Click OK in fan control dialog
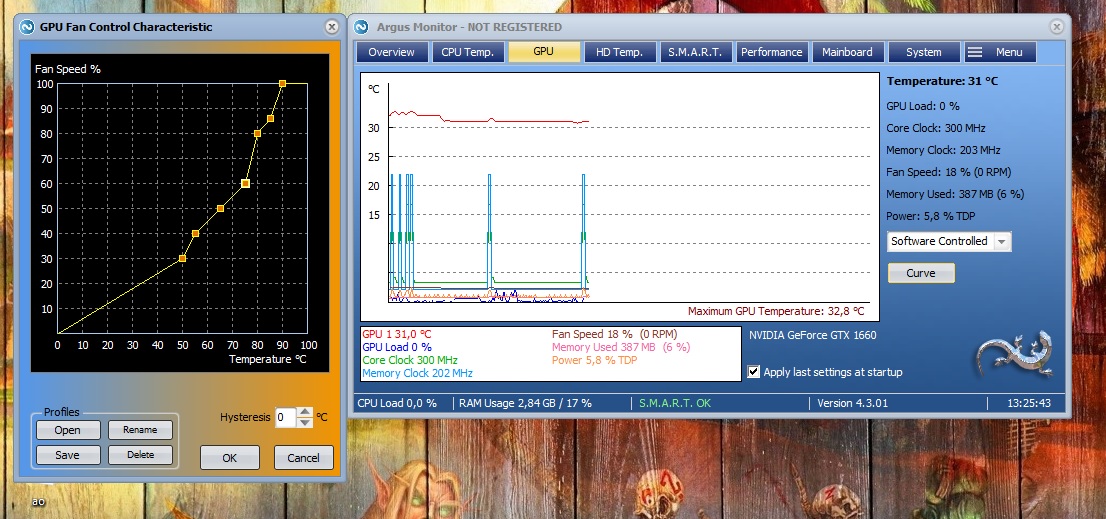The width and height of the screenshot is (1106, 519). (229, 458)
